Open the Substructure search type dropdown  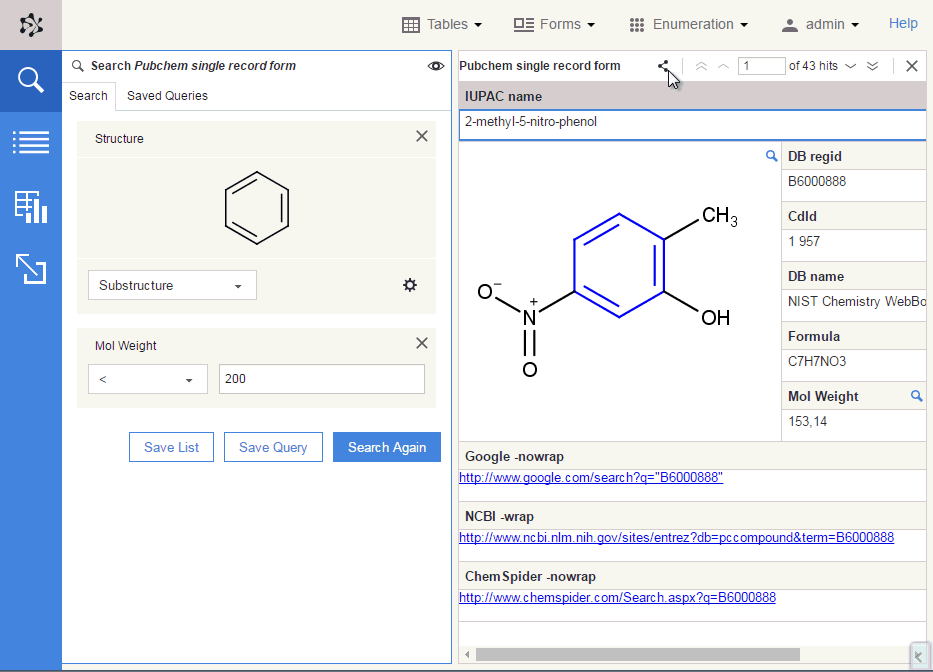[172, 285]
